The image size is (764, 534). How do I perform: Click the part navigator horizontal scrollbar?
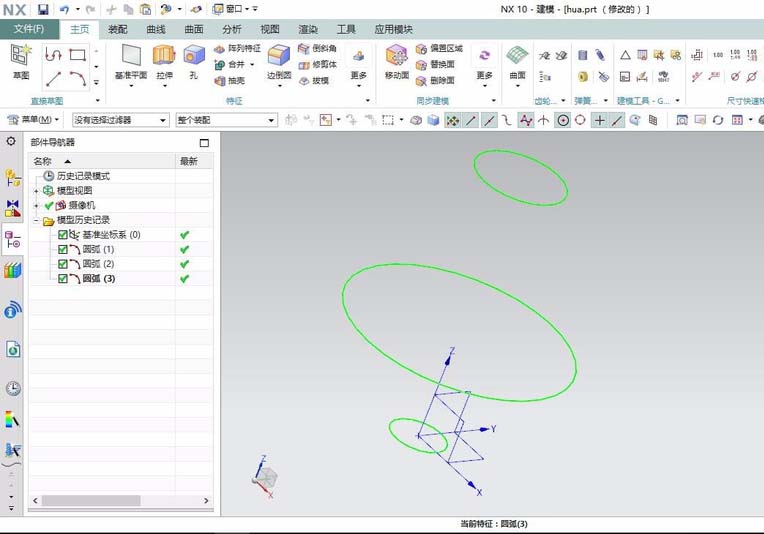coord(120,500)
